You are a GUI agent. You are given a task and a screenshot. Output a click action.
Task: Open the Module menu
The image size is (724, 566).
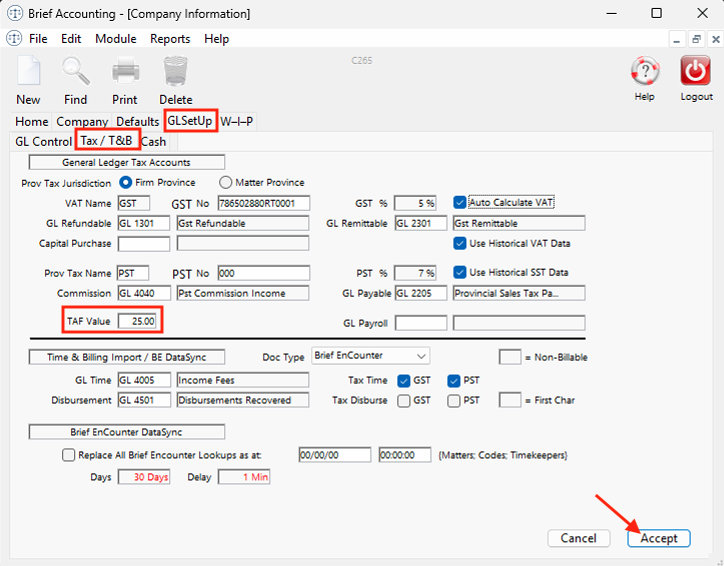tap(115, 39)
